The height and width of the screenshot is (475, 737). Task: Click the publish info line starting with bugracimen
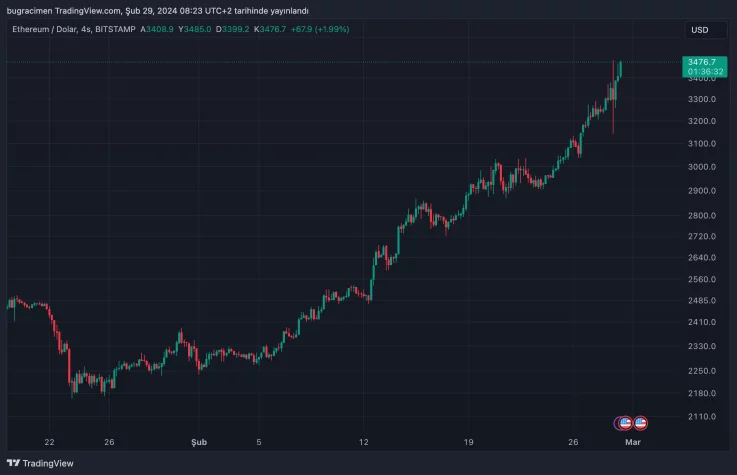pos(157,10)
